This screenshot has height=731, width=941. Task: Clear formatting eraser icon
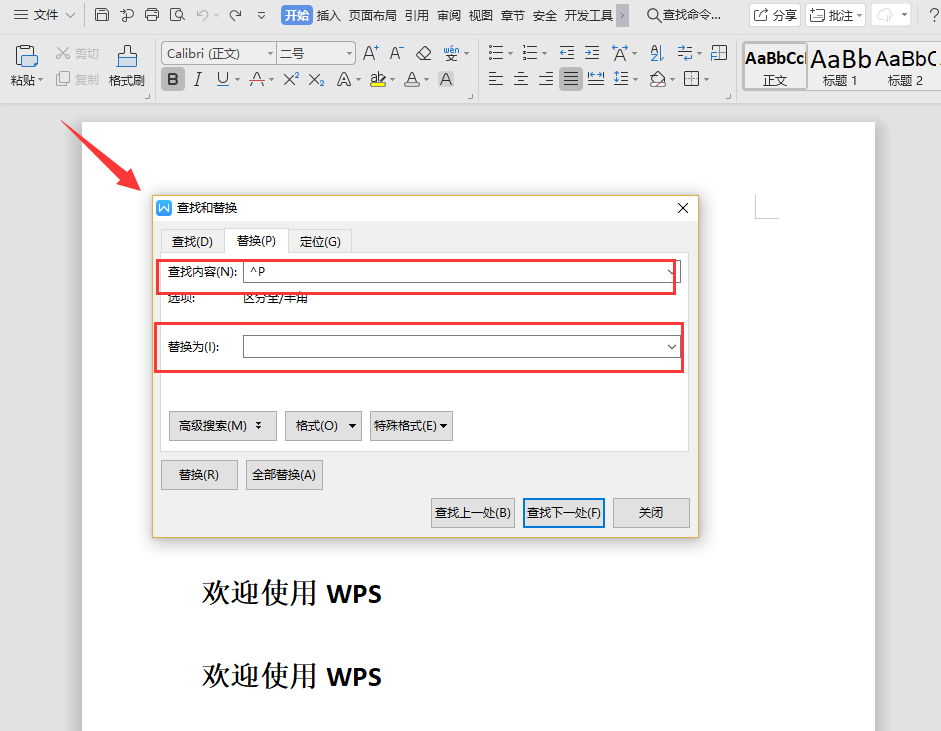(424, 53)
